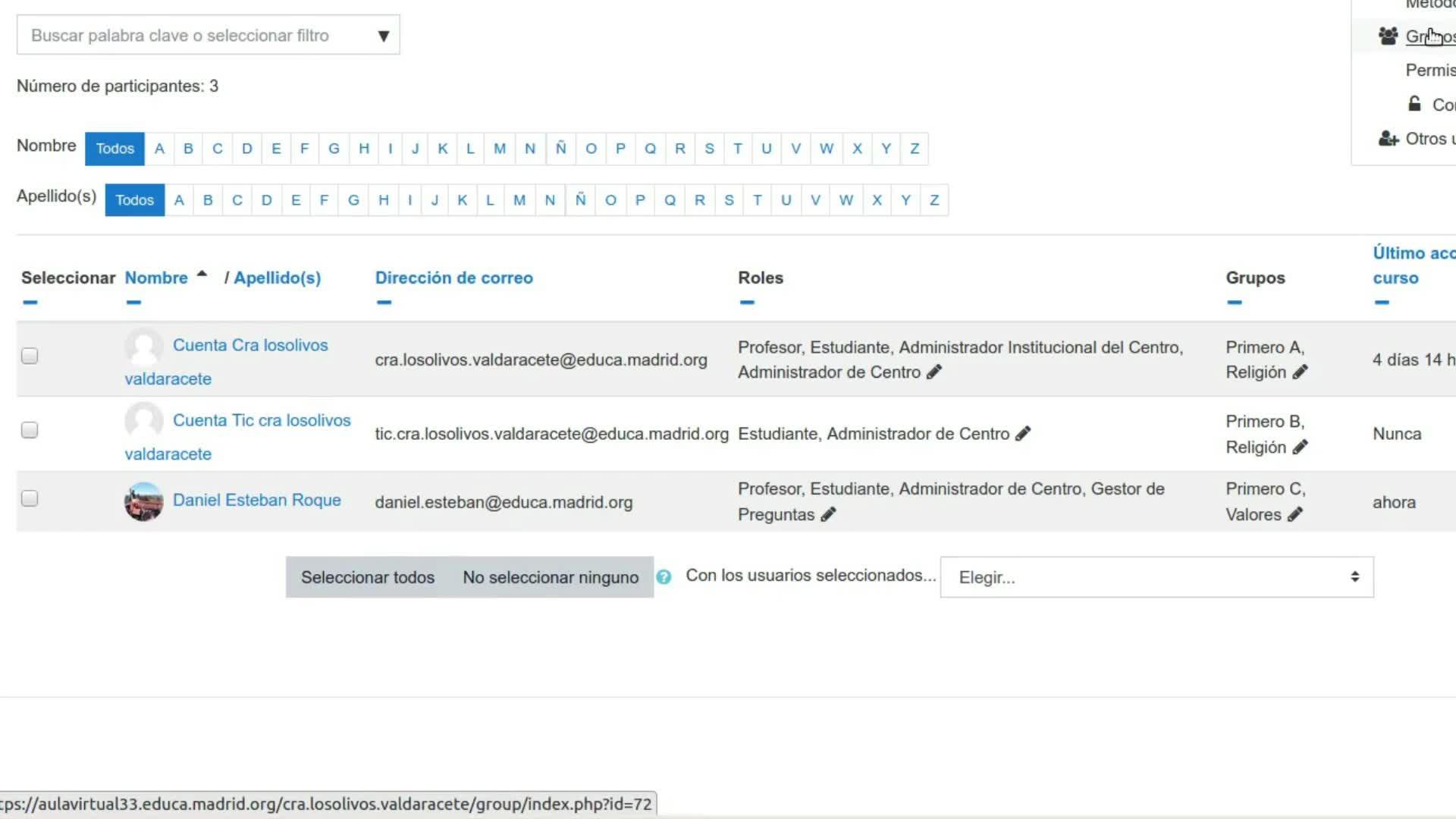This screenshot has height=819, width=1456.
Task: Click Daniel Esteban Roque's profile photo
Action: click(143, 501)
